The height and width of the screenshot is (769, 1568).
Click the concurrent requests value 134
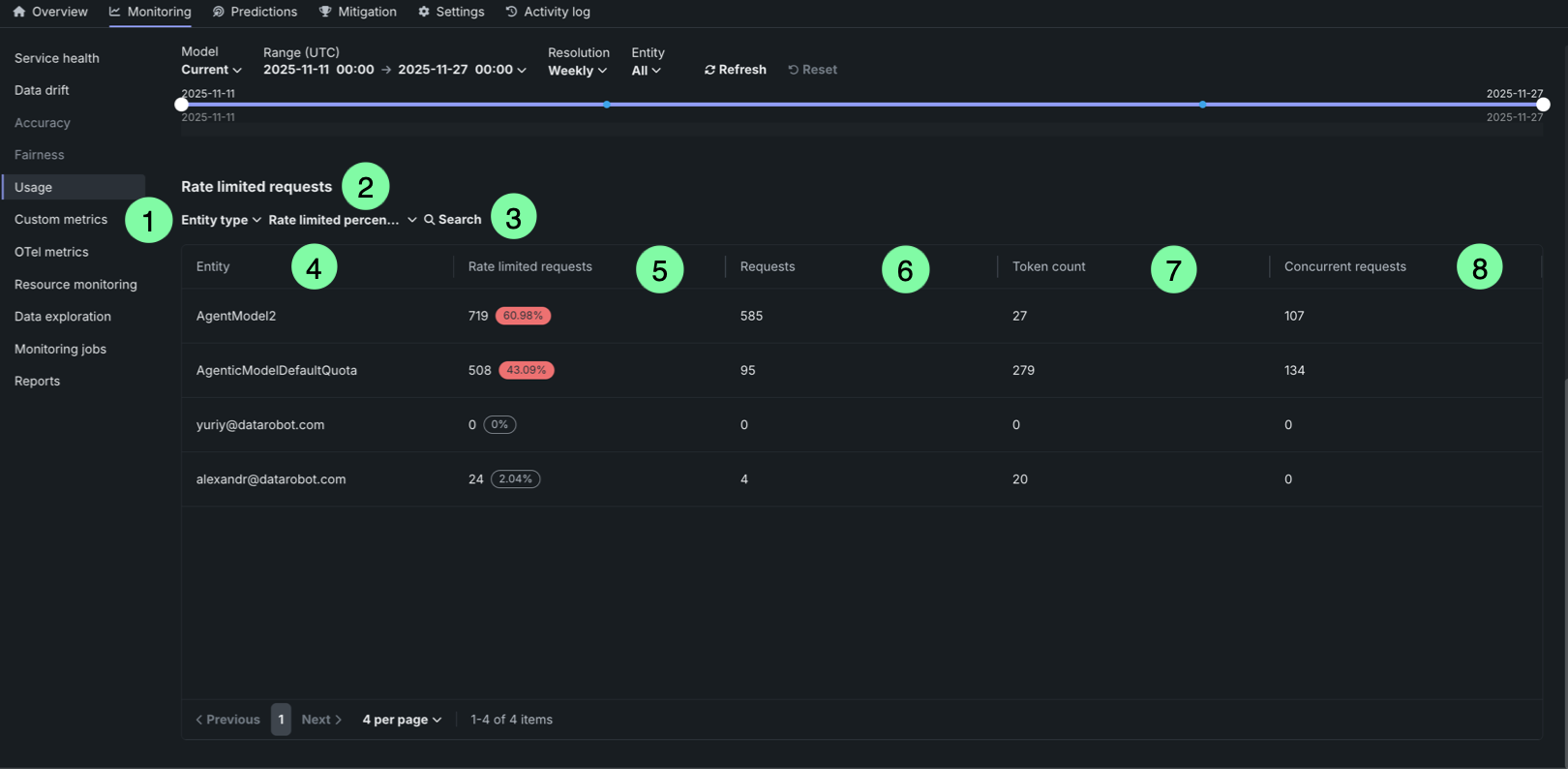tap(1294, 370)
